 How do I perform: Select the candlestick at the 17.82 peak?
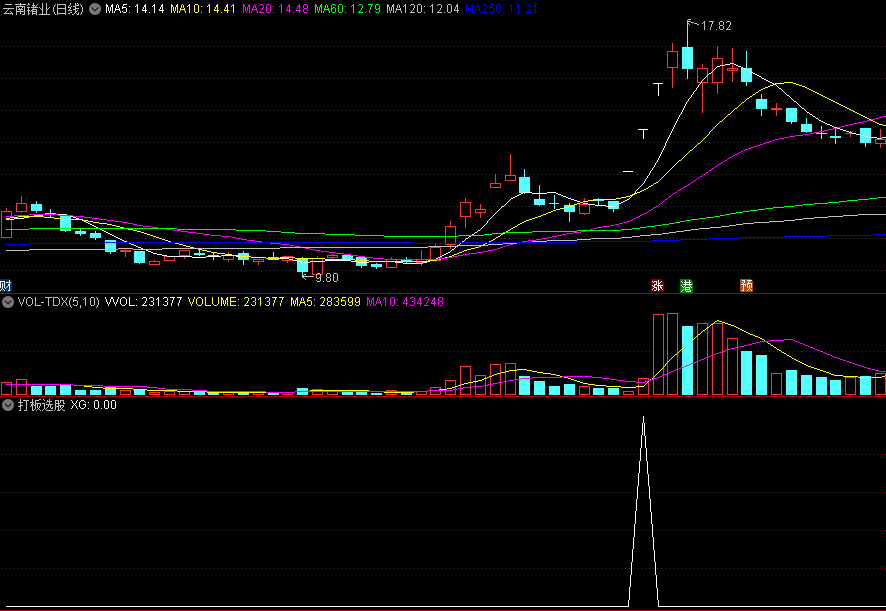coord(687,57)
